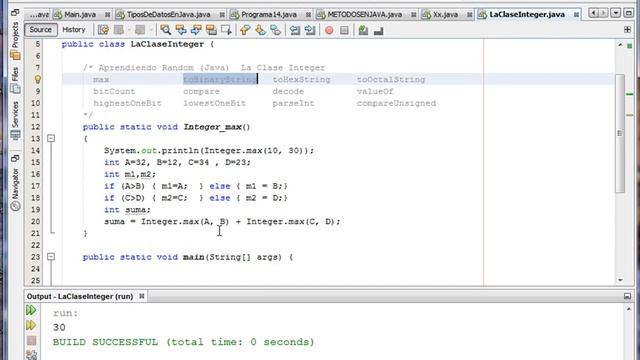Click Find Previous Occurrence icon
This screenshot has width=640, height=360.
coord(181,30)
